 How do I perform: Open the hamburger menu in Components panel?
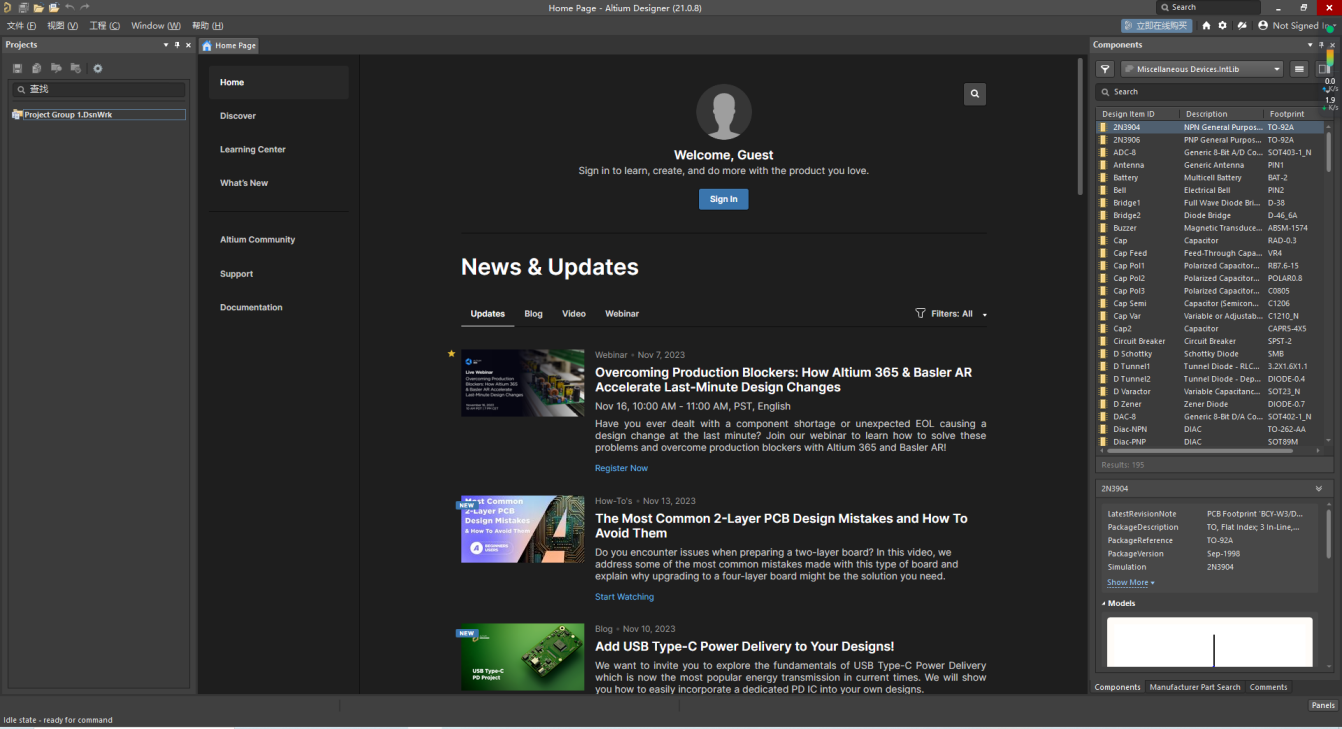(1299, 69)
